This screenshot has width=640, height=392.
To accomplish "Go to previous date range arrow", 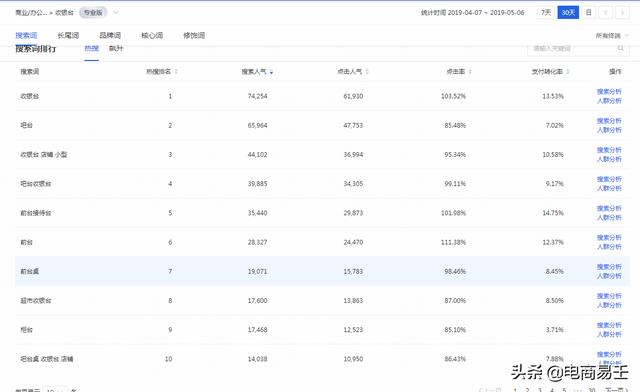I will (606, 13).
